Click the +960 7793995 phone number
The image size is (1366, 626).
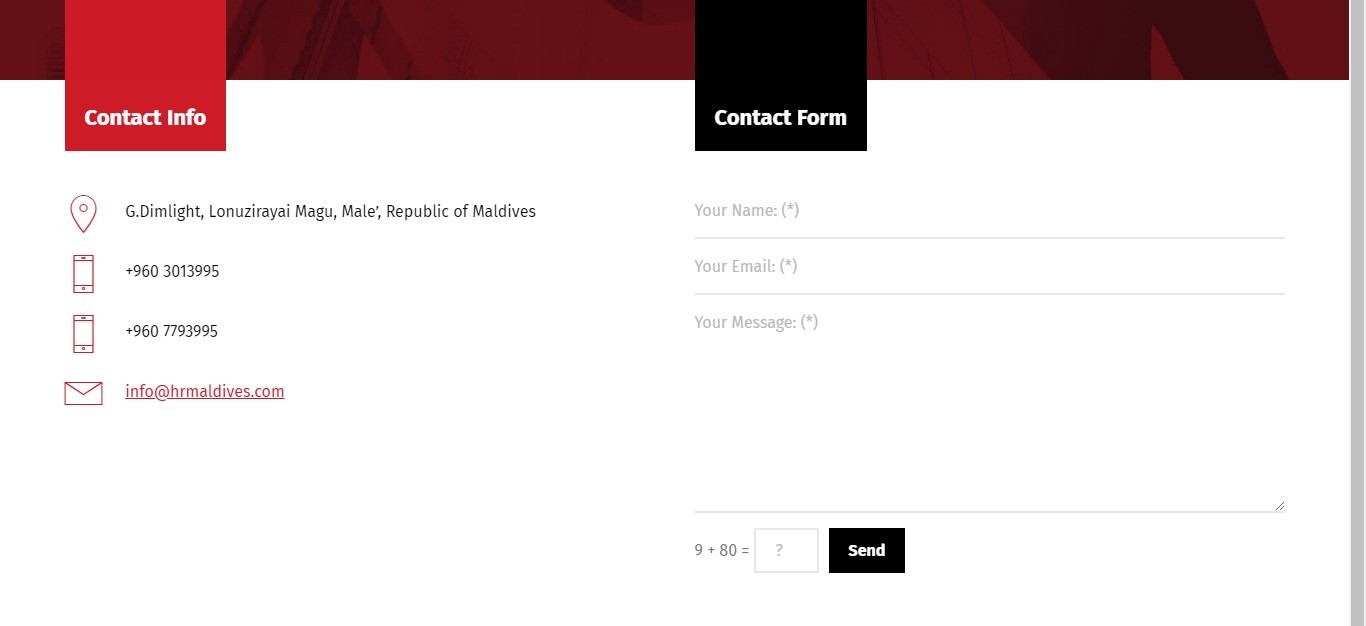pyautogui.click(x=171, y=331)
